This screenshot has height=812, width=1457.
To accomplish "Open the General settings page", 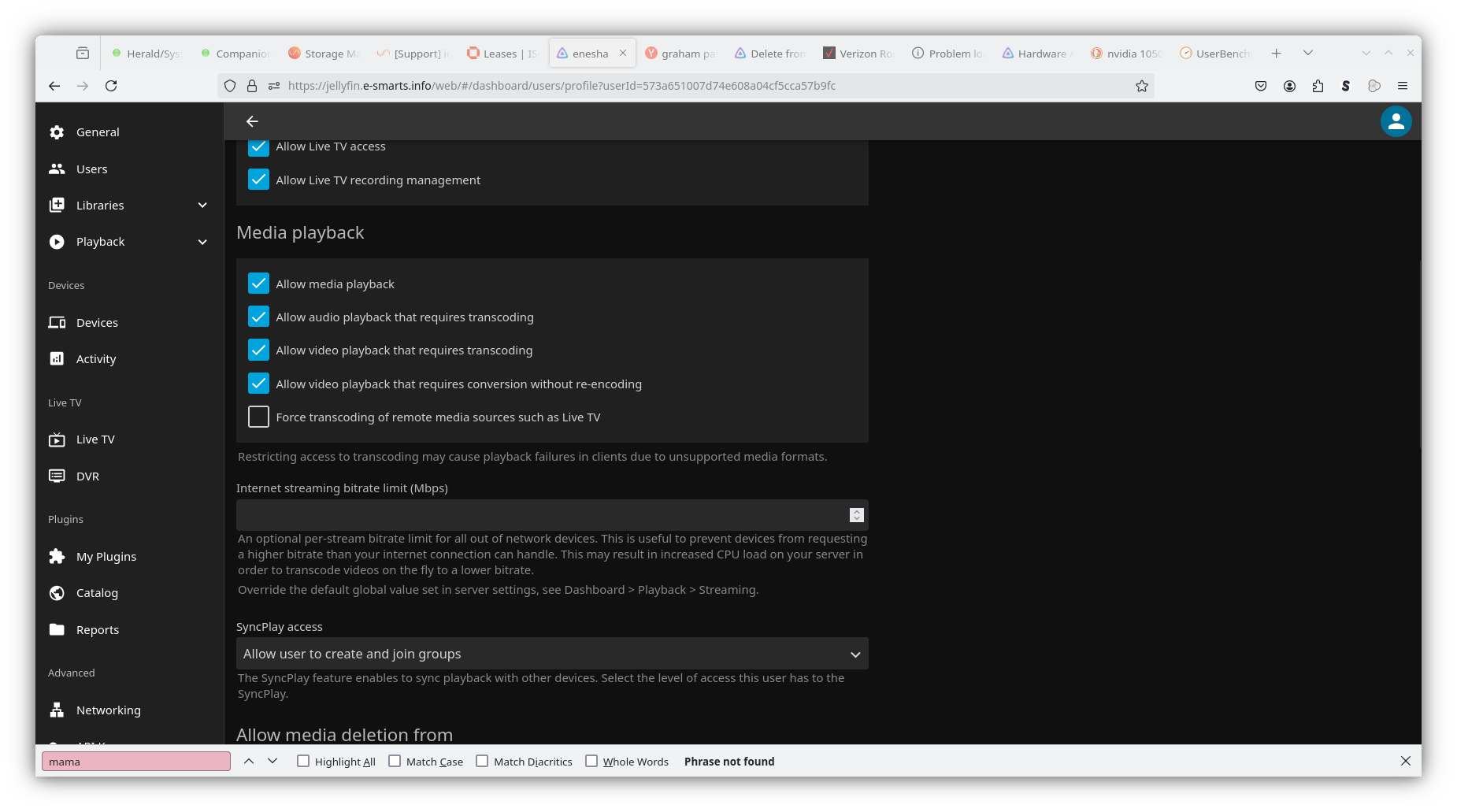I will coord(98,132).
